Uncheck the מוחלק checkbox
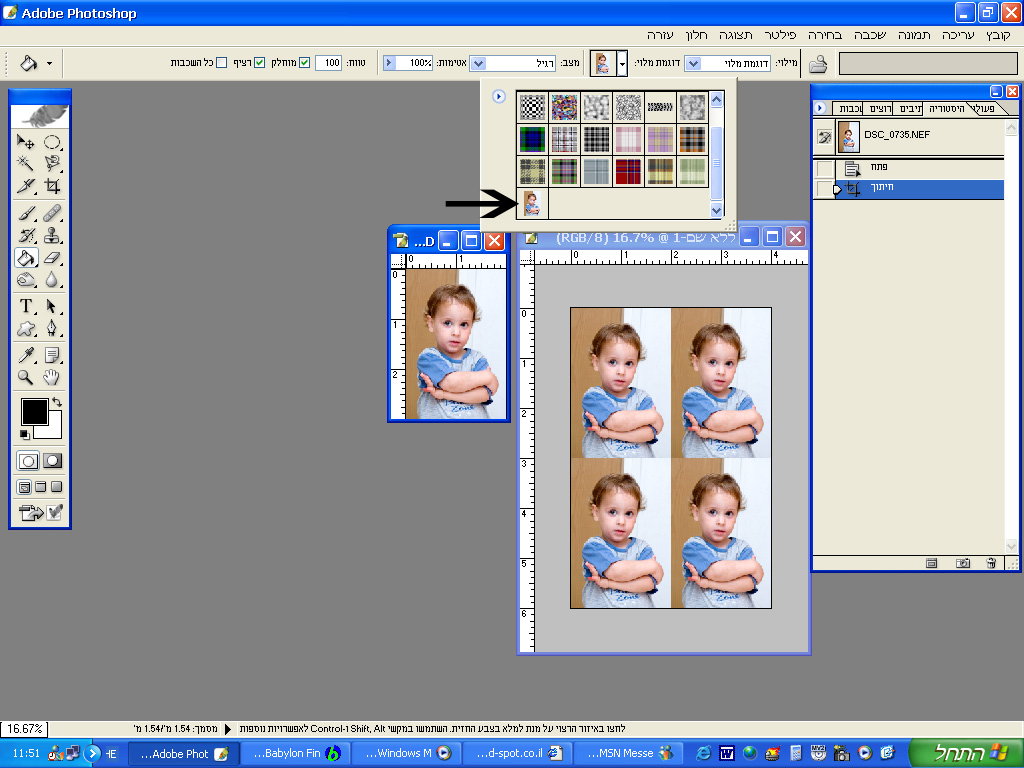Screen dimensions: 1024x768 (304, 63)
